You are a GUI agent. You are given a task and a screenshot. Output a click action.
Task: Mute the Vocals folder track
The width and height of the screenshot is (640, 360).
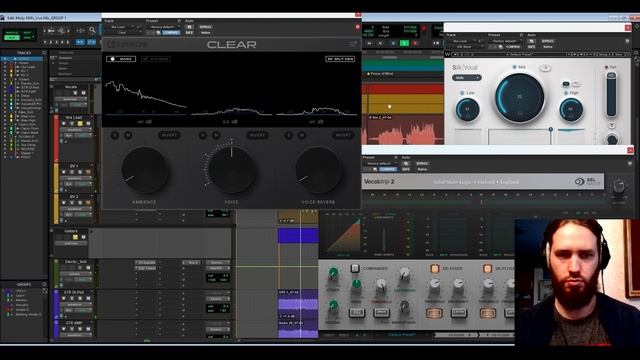coord(83,93)
